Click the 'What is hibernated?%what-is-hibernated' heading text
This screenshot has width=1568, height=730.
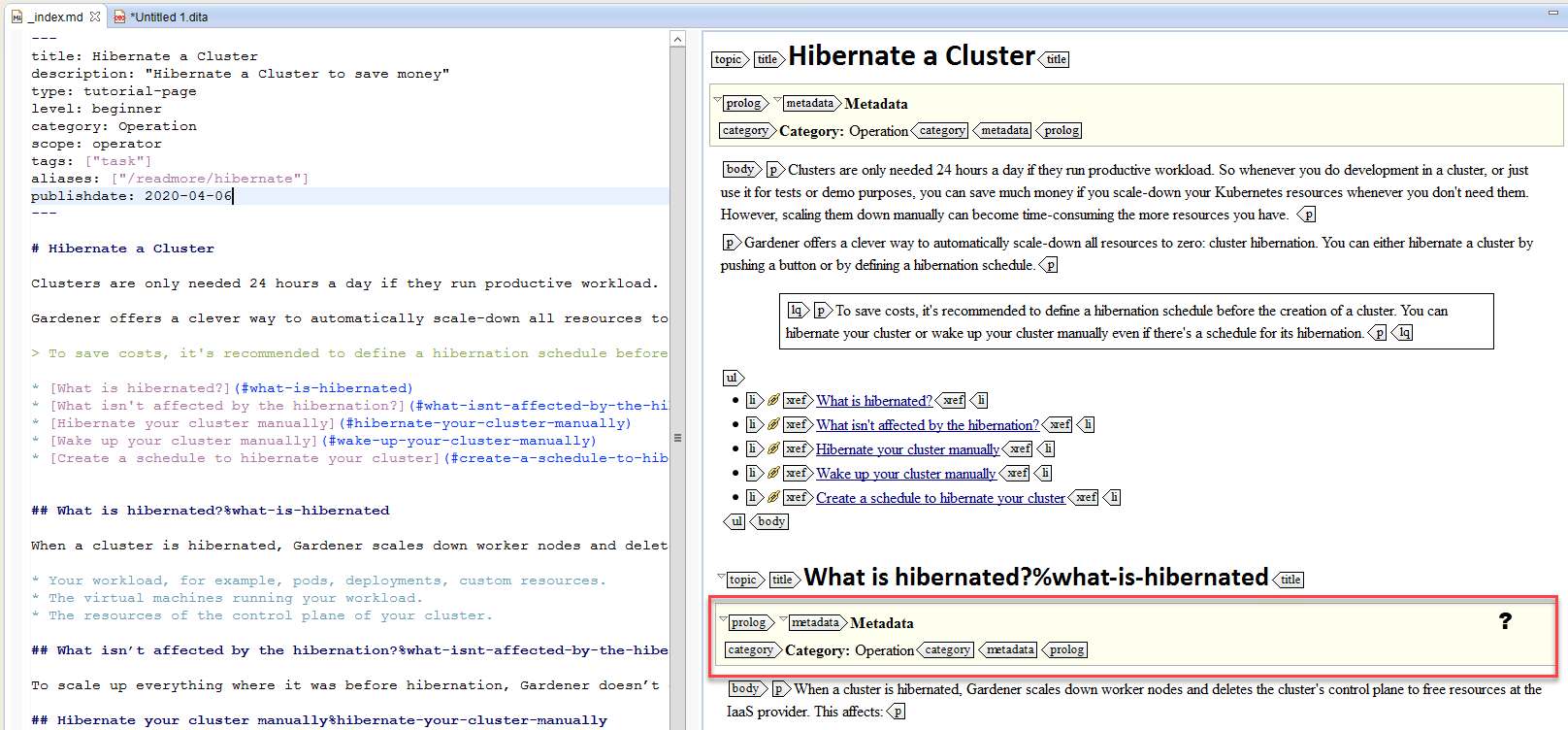[x=1035, y=578]
